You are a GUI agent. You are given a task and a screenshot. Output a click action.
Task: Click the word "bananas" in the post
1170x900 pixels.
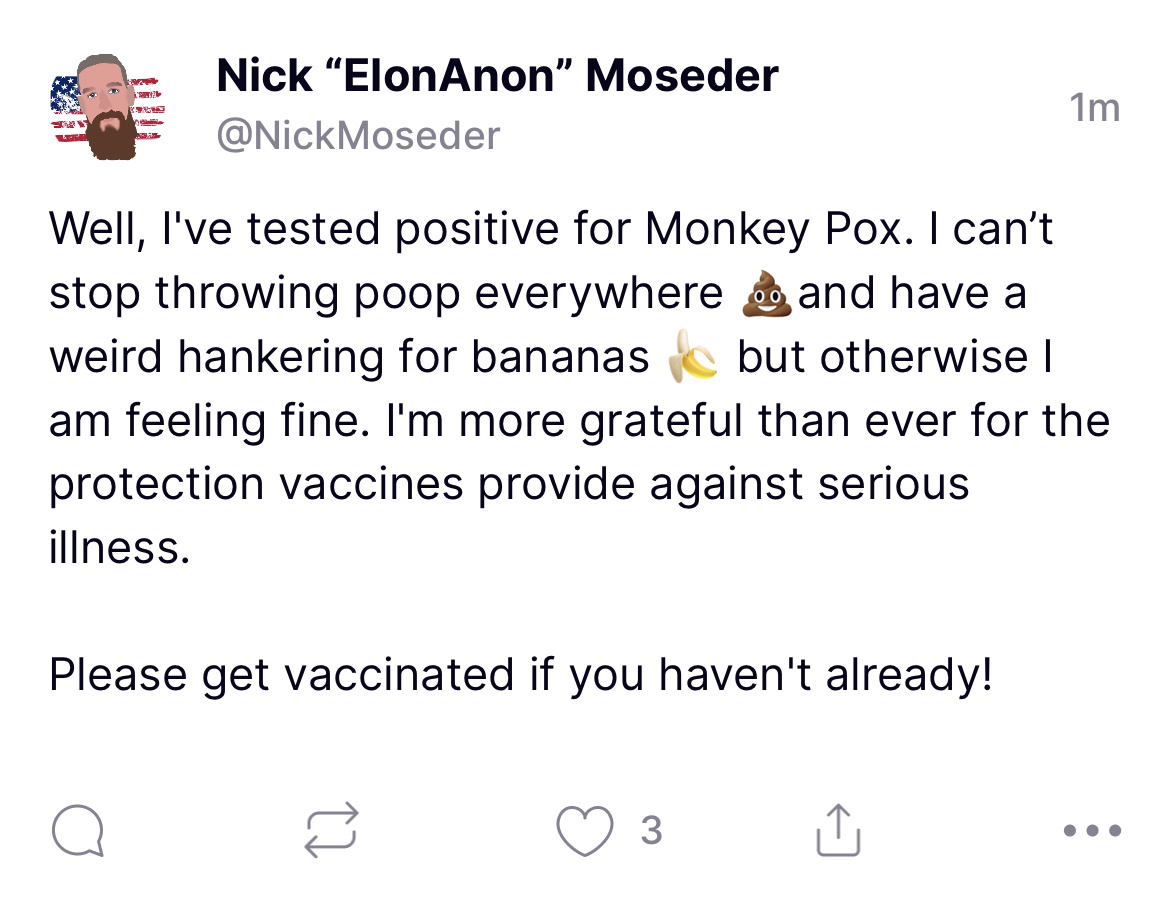tap(560, 359)
